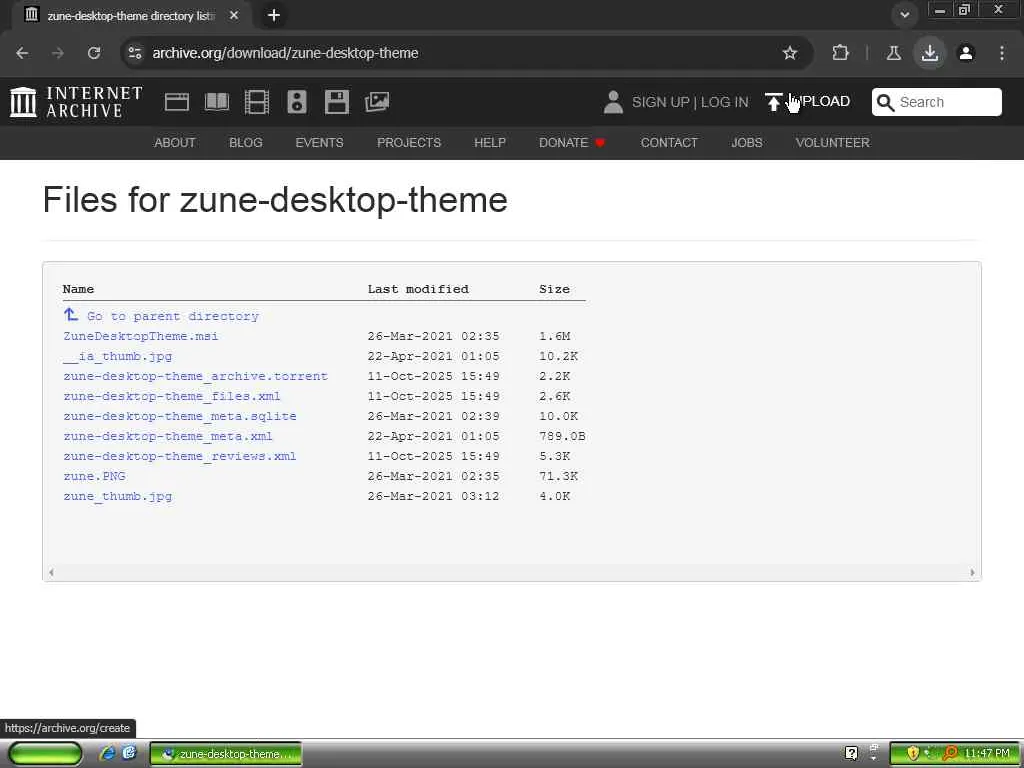Open the CONTACT menu item

click(669, 142)
